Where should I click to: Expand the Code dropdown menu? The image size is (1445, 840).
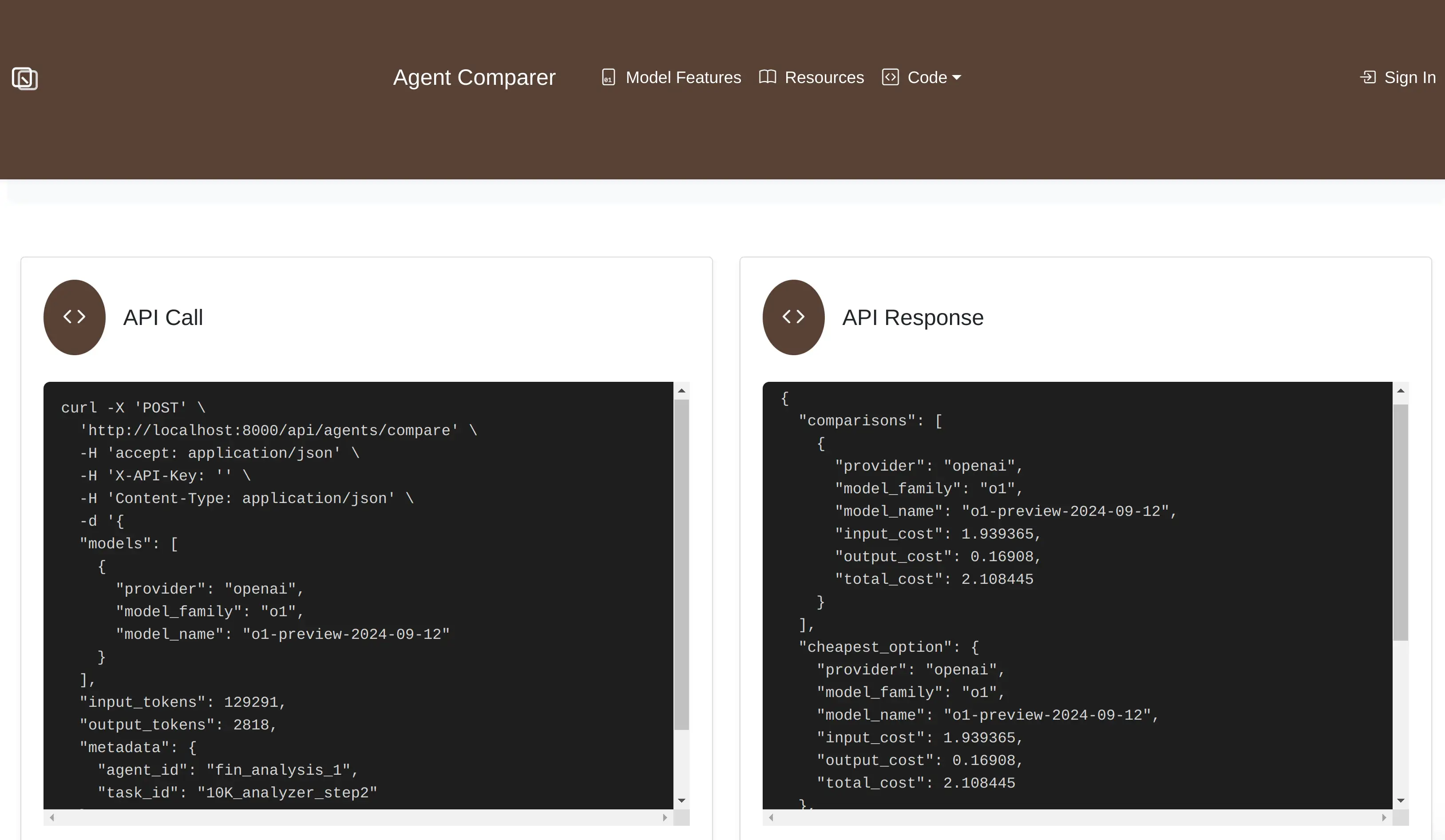pos(934,77)
